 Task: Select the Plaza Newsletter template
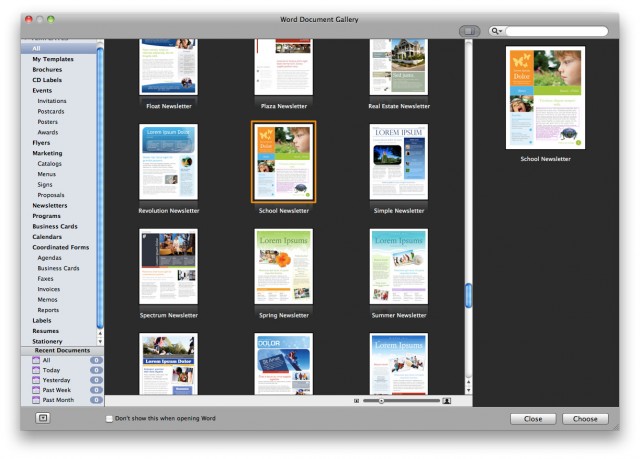pos(284,67)
